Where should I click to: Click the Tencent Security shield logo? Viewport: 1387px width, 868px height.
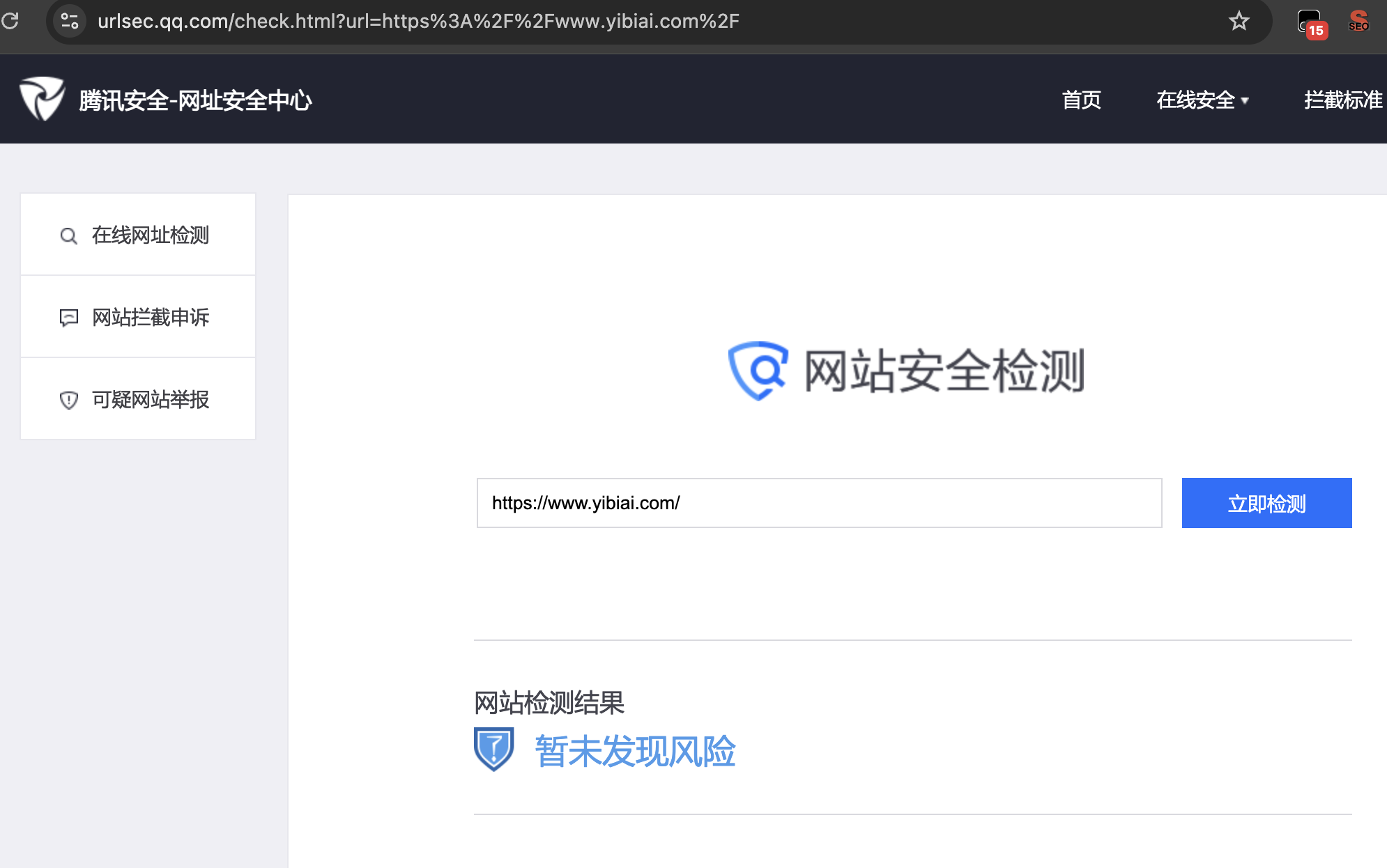[42, 99]
